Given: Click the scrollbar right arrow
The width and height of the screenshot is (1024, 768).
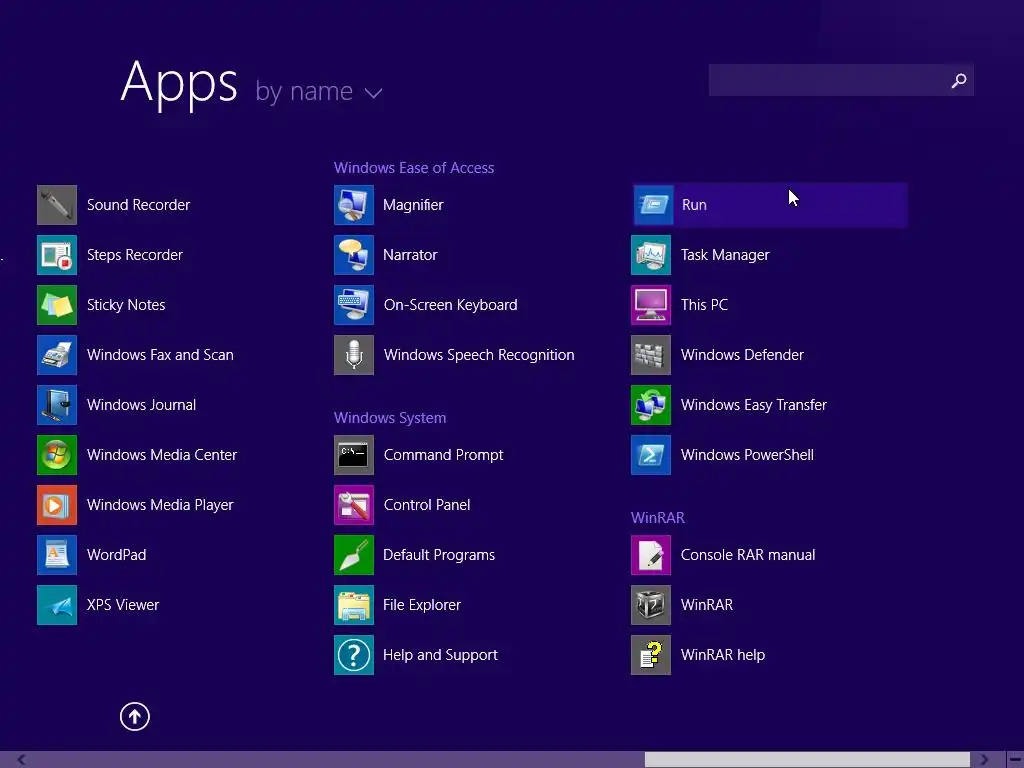Looking at the screenshot, I should click(x=984, y=760).
